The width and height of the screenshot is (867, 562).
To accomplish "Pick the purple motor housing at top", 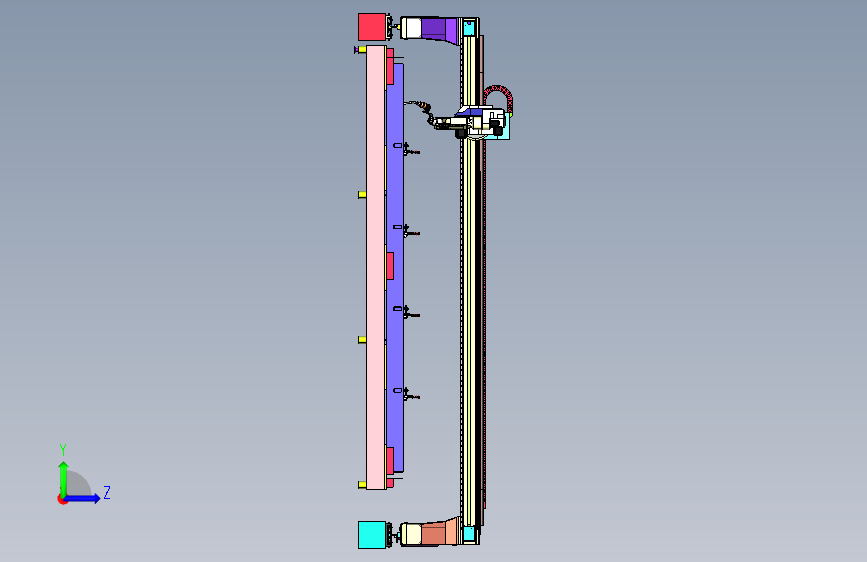I will [441, 29].
